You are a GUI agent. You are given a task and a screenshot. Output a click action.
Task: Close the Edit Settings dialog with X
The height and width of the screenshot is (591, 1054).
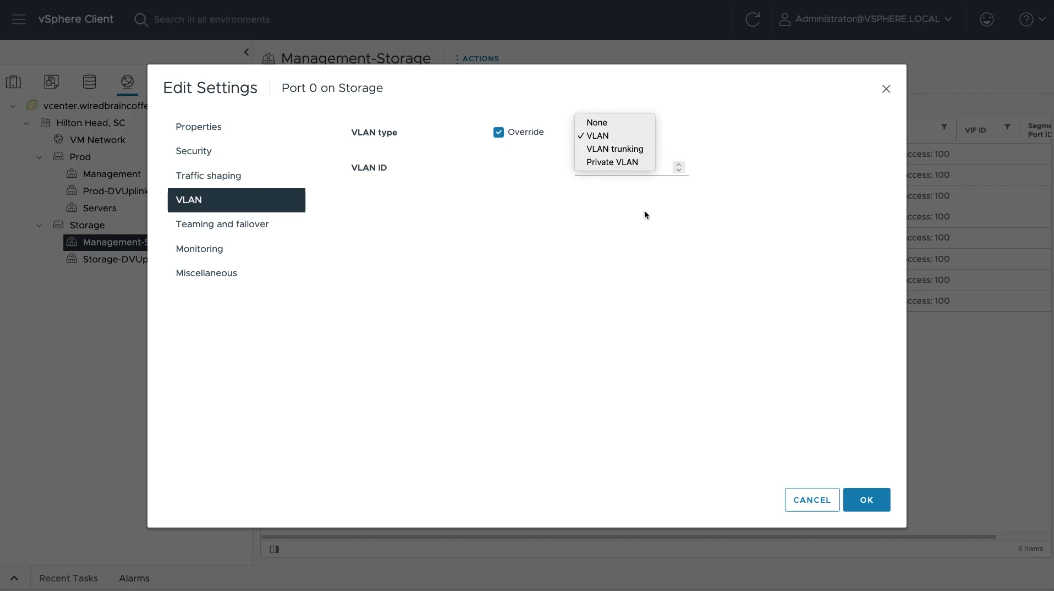click(x=885, y=89)
